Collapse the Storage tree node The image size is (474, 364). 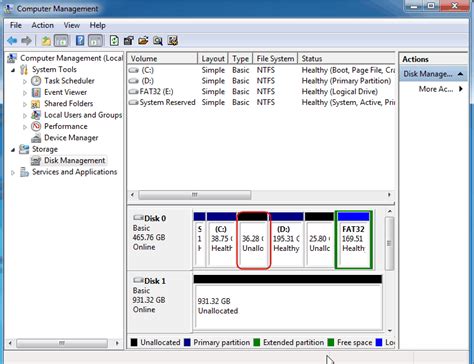13,150
